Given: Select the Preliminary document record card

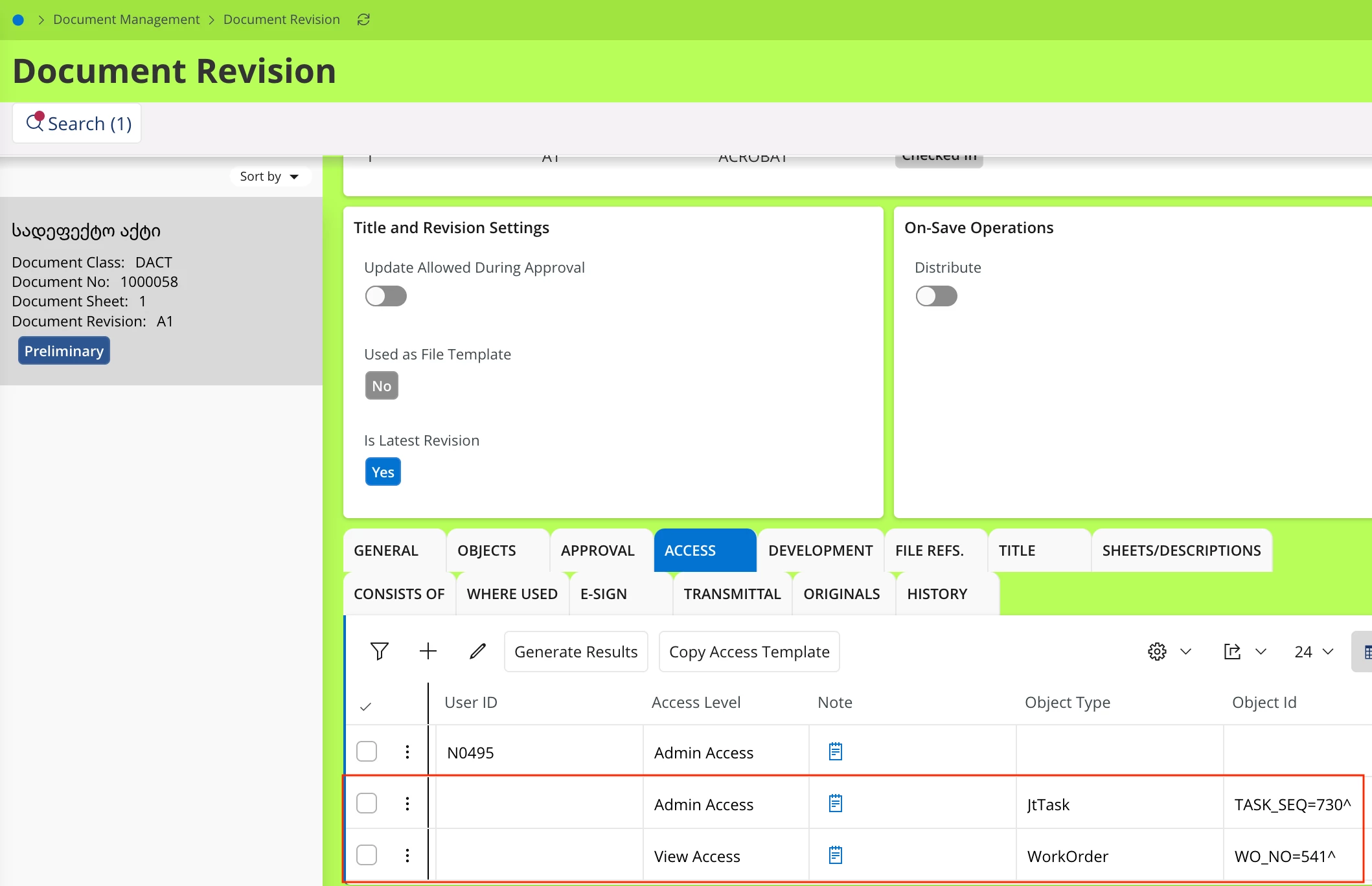Looking at the screenshot, I should [x=161, y=291].
